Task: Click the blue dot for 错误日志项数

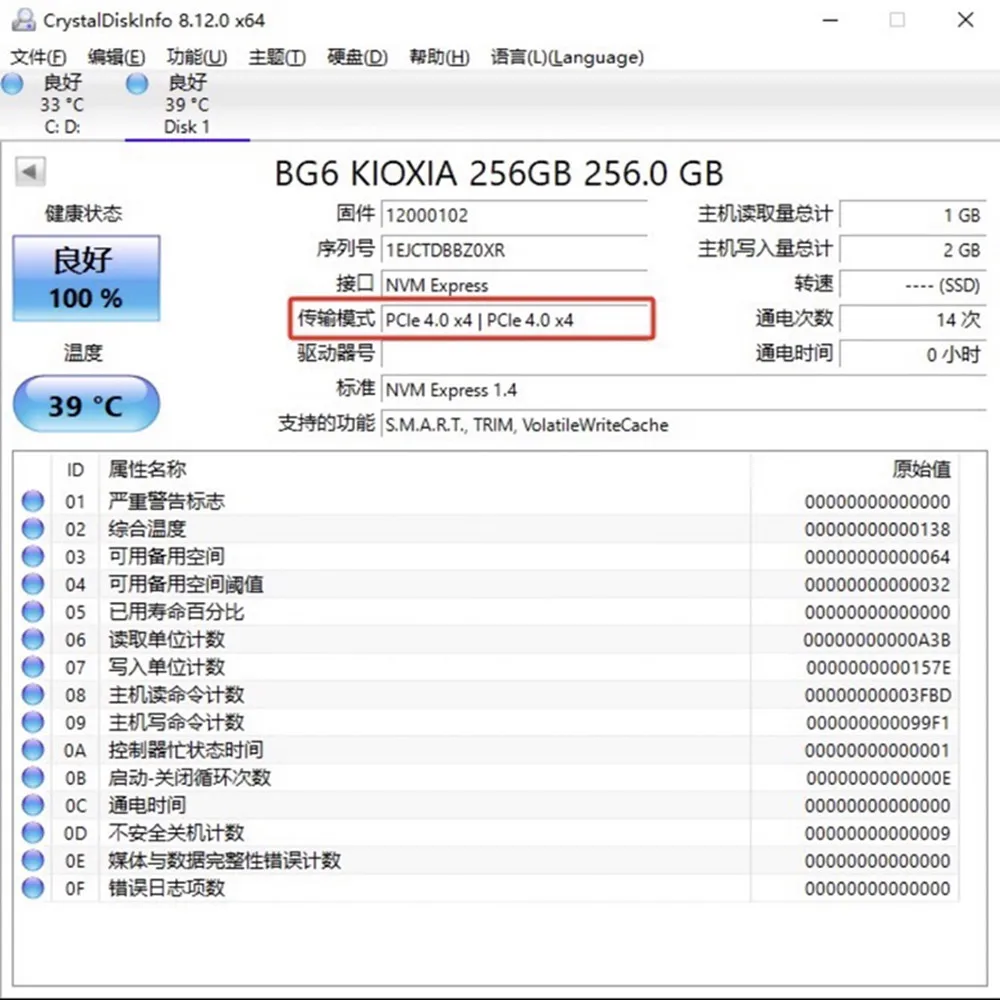Action: point(30,888)
